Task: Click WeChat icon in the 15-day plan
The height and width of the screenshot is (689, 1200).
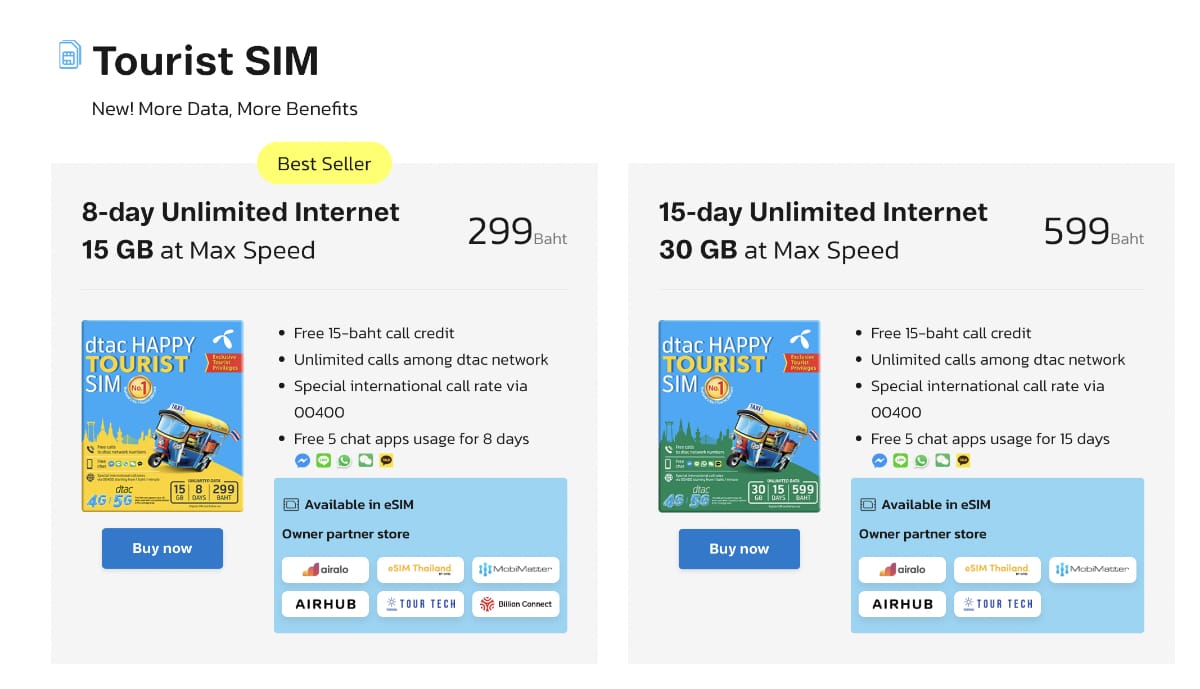Action: (x=942, y=461)
